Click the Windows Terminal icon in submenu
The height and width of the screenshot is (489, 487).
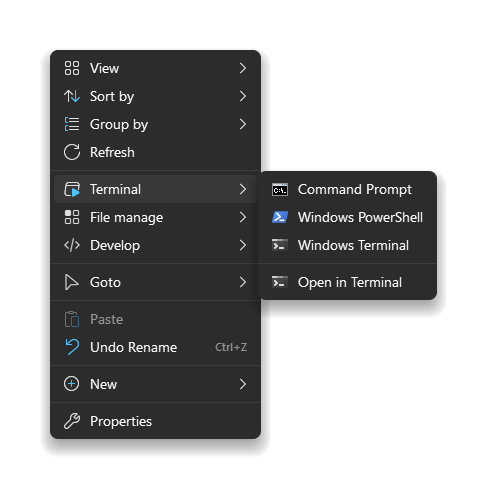coord(280,245)
